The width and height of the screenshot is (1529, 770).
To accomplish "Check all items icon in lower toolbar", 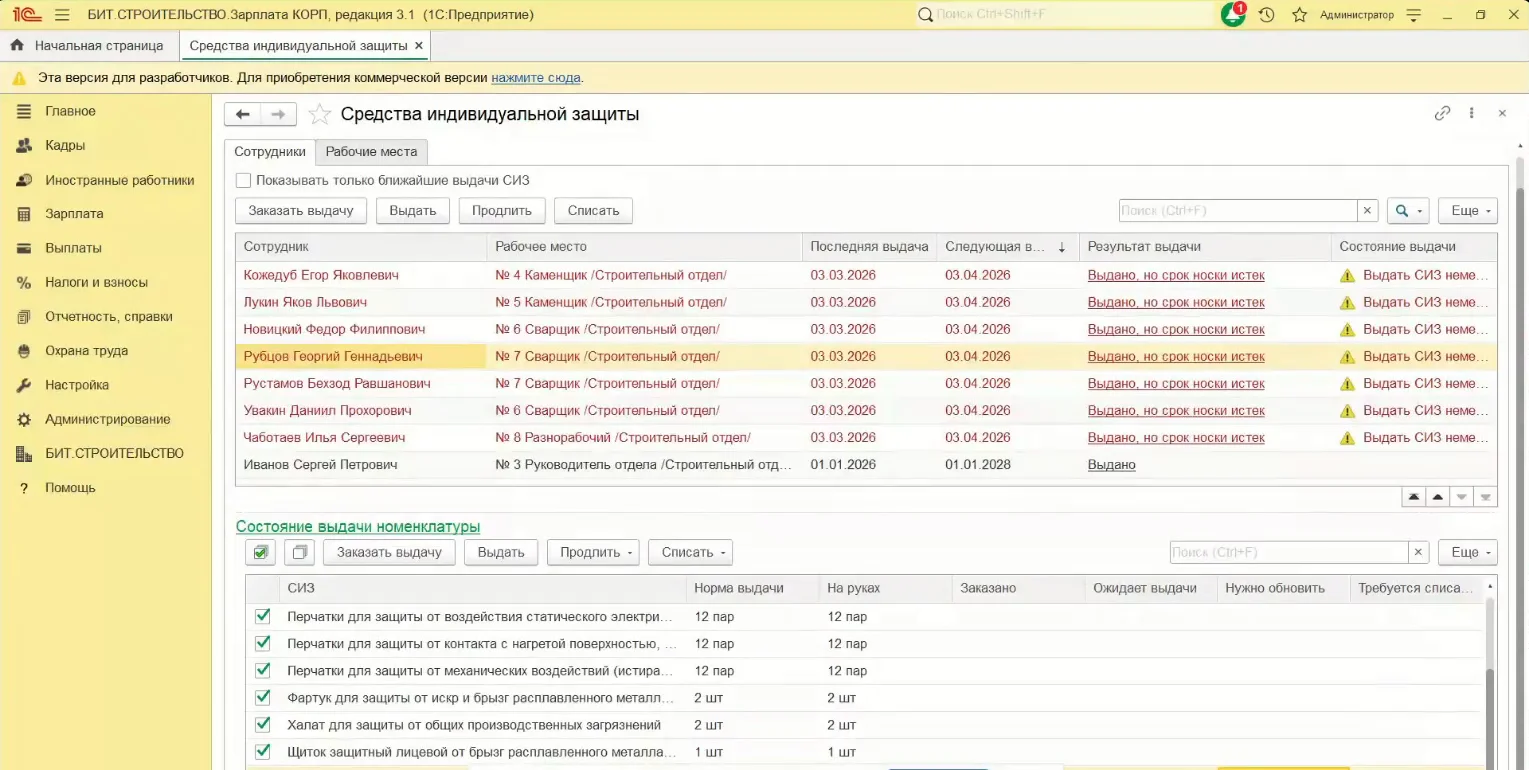I will point(260,552).
